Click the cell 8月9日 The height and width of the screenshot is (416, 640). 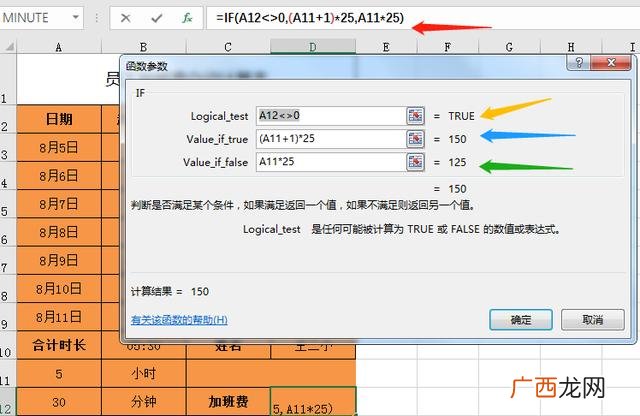coord(59,260)
